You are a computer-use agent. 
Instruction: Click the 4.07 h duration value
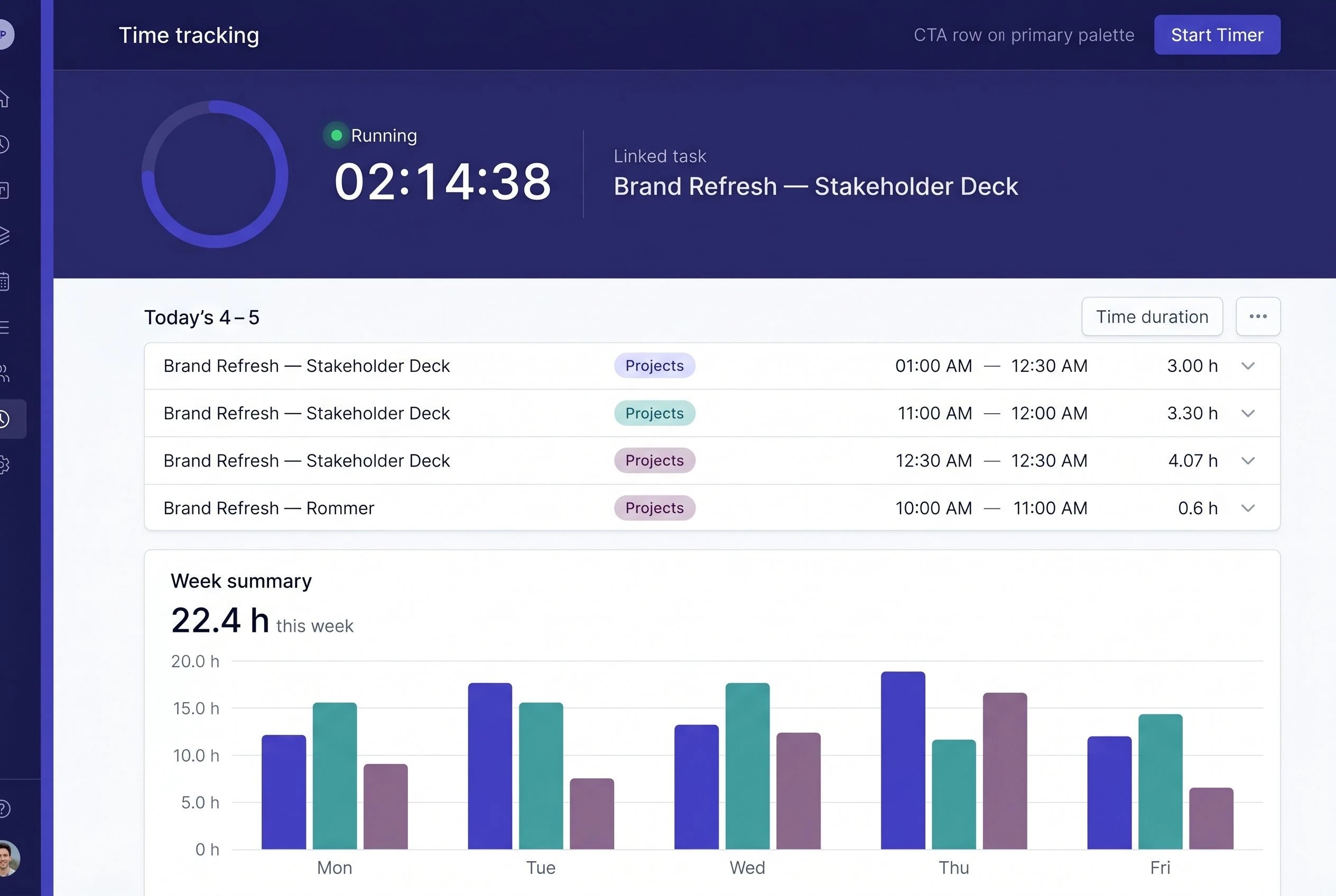click(1192, 461)
